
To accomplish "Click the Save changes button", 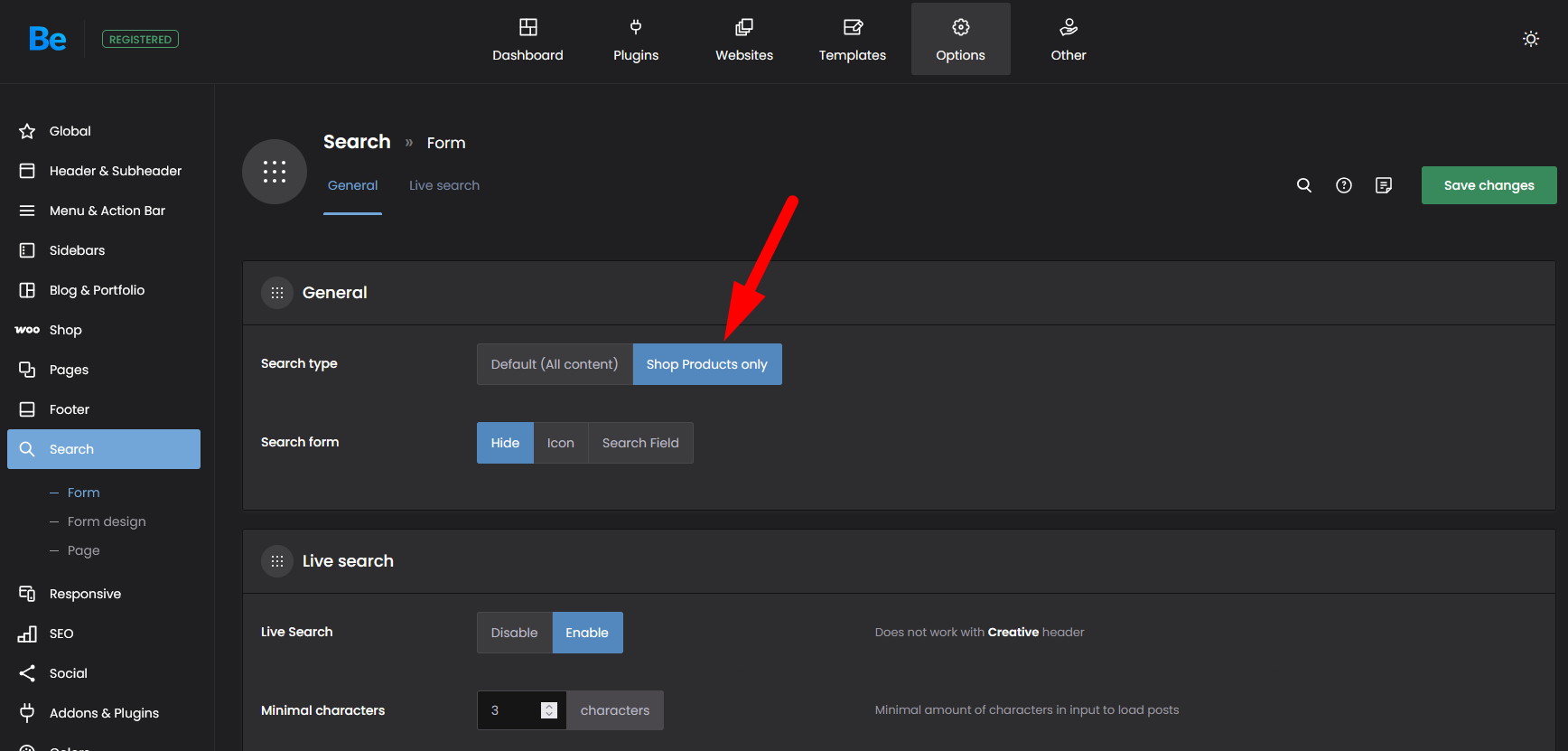I will pos(1488,185).
